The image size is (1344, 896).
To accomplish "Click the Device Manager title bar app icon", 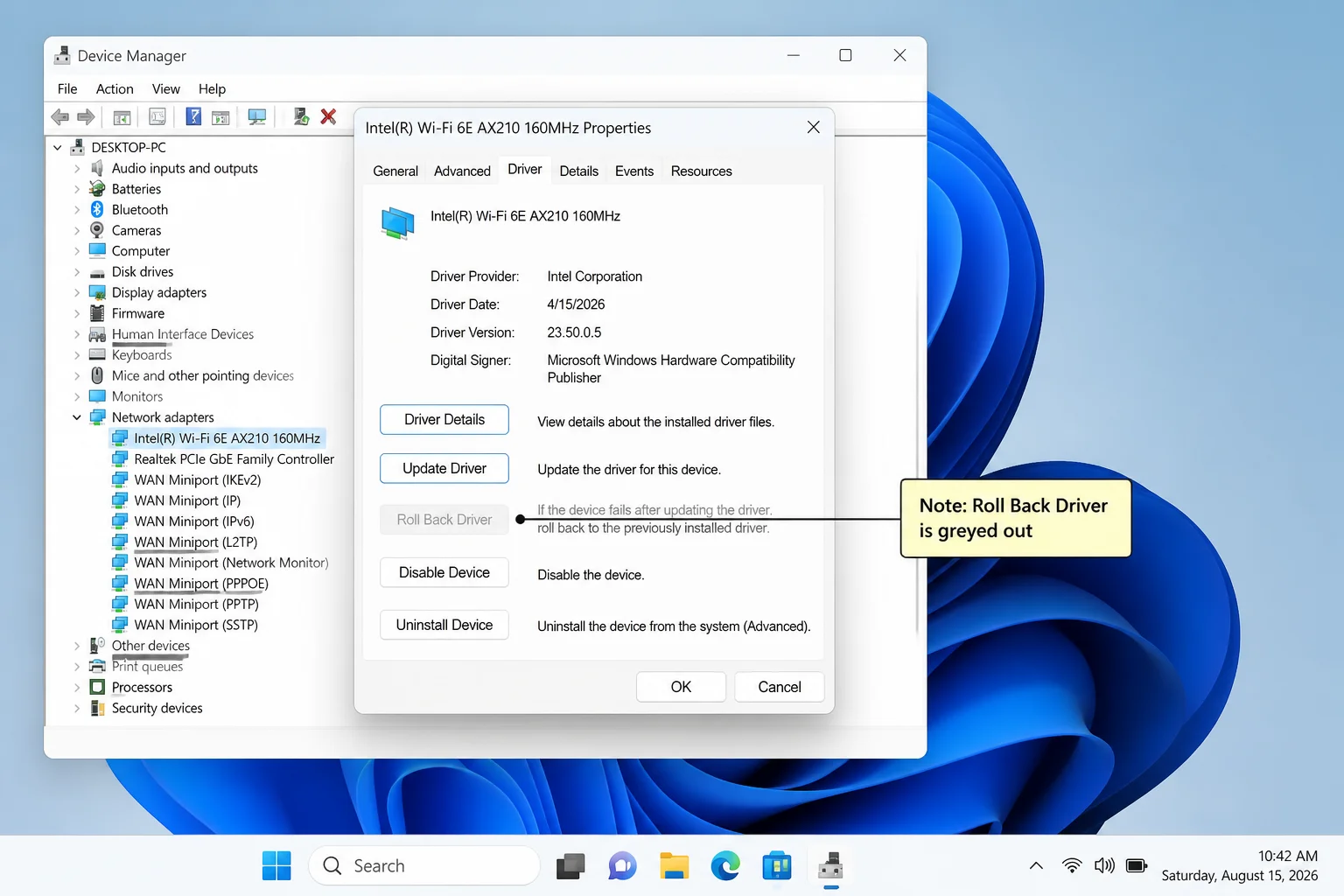I will (x=62, y=55).
